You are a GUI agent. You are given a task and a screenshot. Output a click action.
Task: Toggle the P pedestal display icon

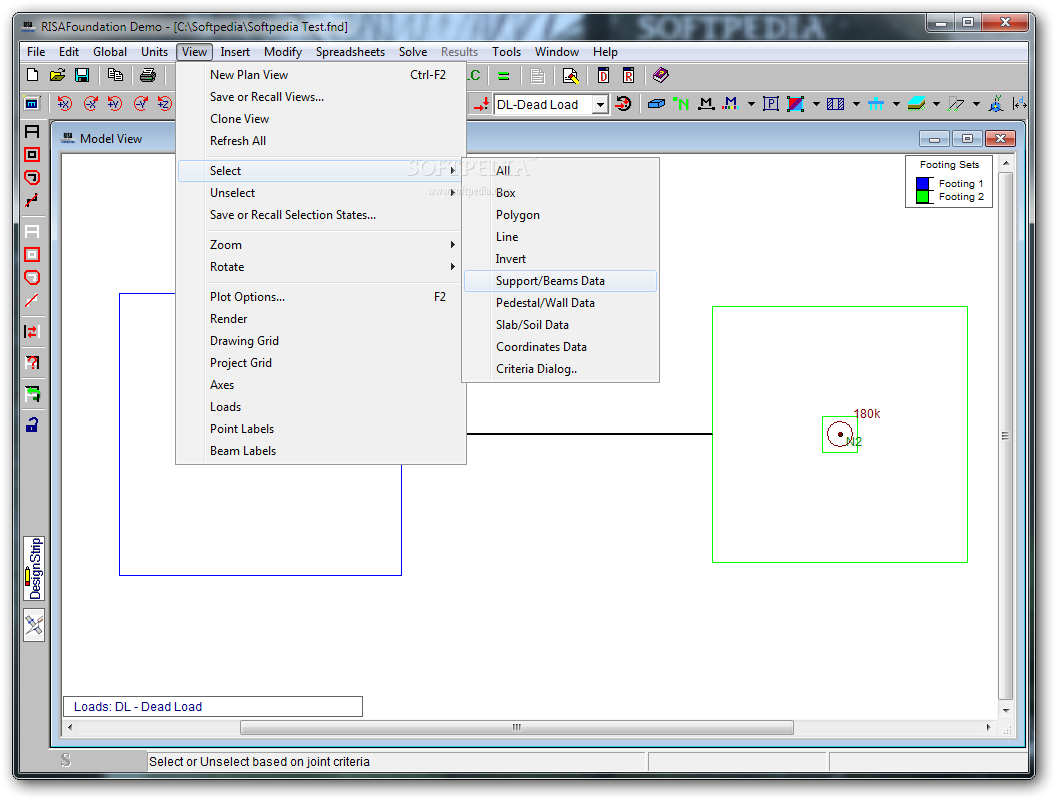[770, 104]
